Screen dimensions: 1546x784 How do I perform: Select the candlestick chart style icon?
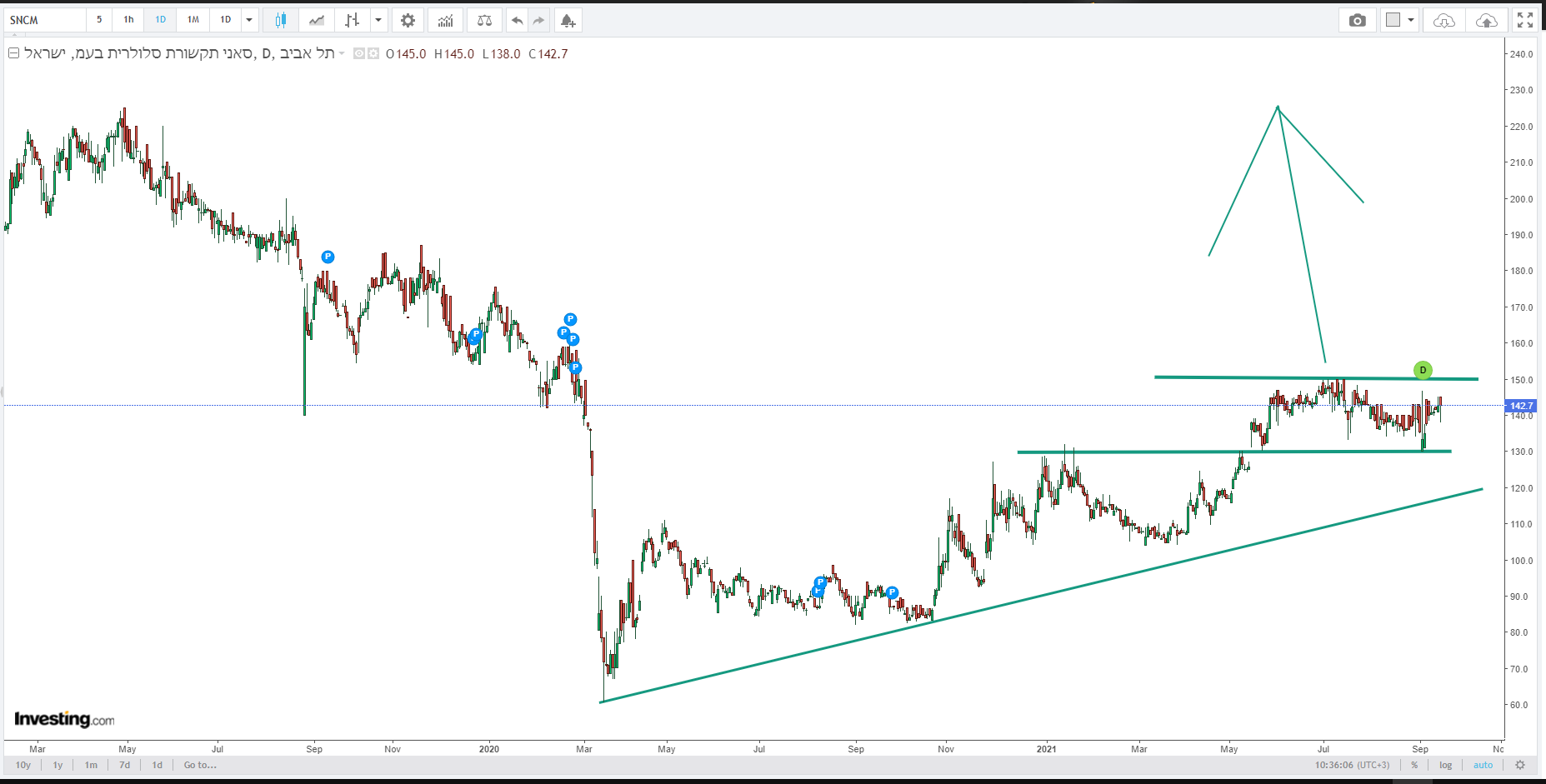point(281,20)
